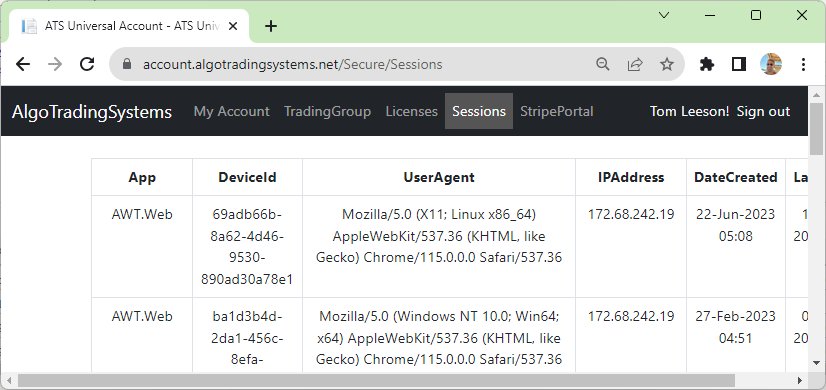Bookmark this page with the star icon
The height and width of the screenshot is (390, 826).
[667, 64]
